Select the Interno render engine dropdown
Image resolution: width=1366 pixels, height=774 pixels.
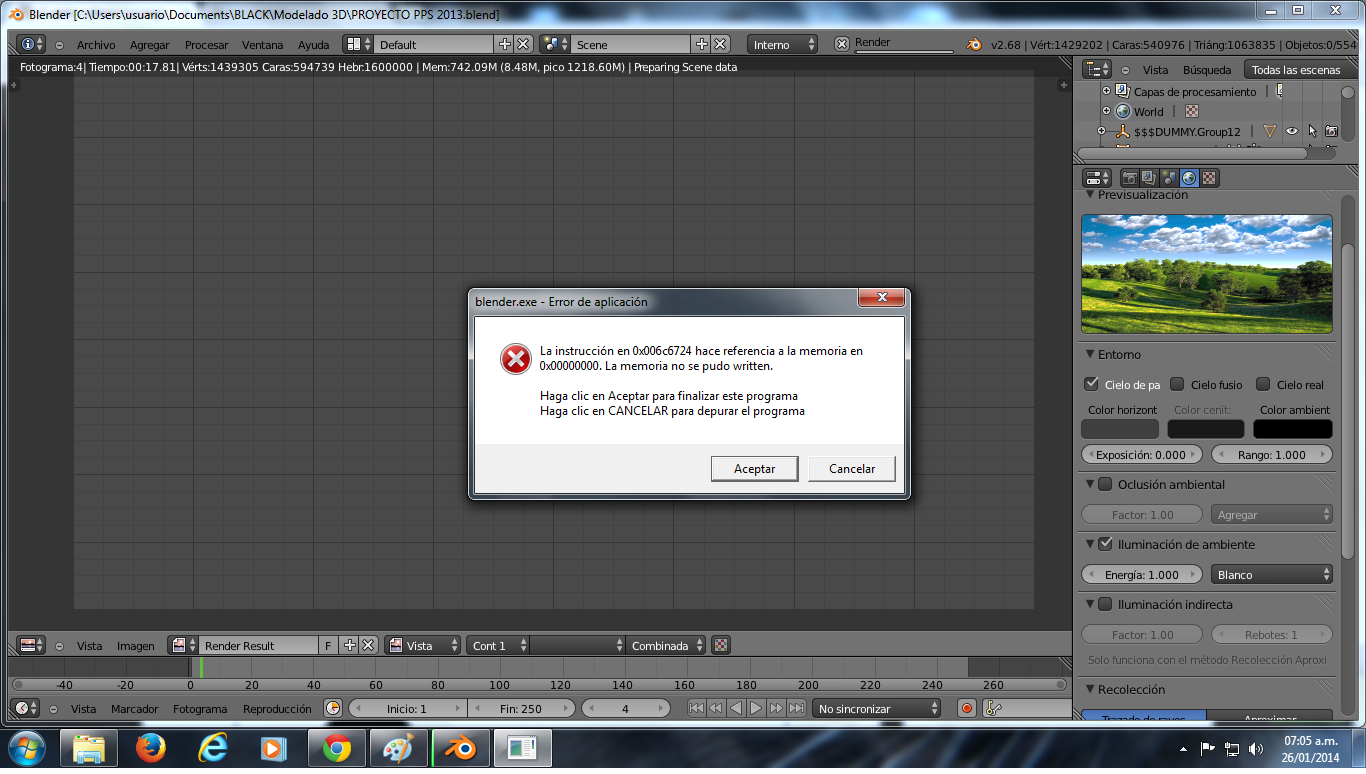click(x=783, y=44)
